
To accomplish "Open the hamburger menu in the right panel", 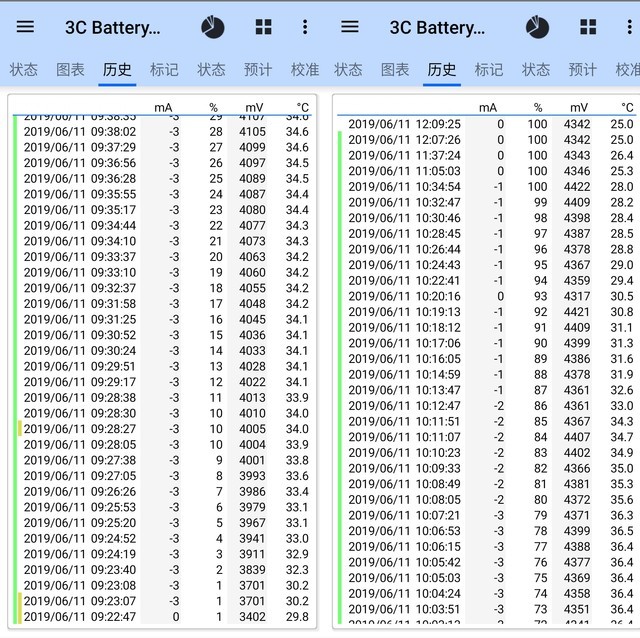I will point(350,27).
